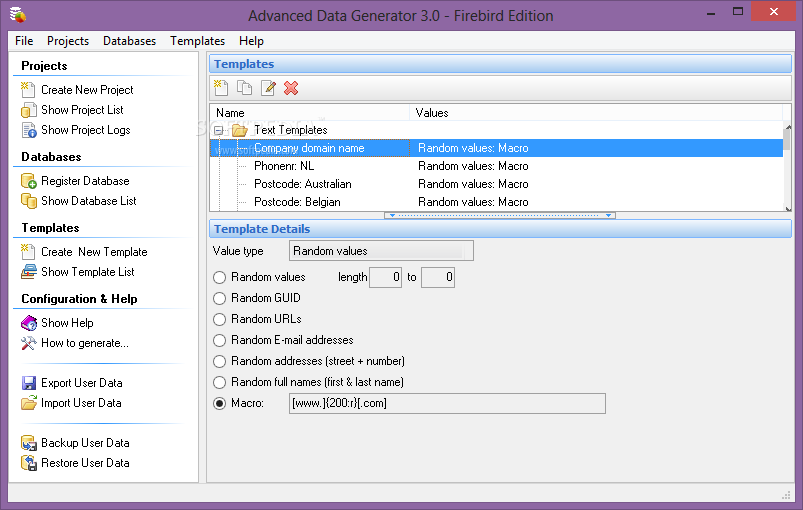The width and height of the screenshot is (803, 510).
Task: Select Phonenr: NL template row
Action: coord(496,166)
